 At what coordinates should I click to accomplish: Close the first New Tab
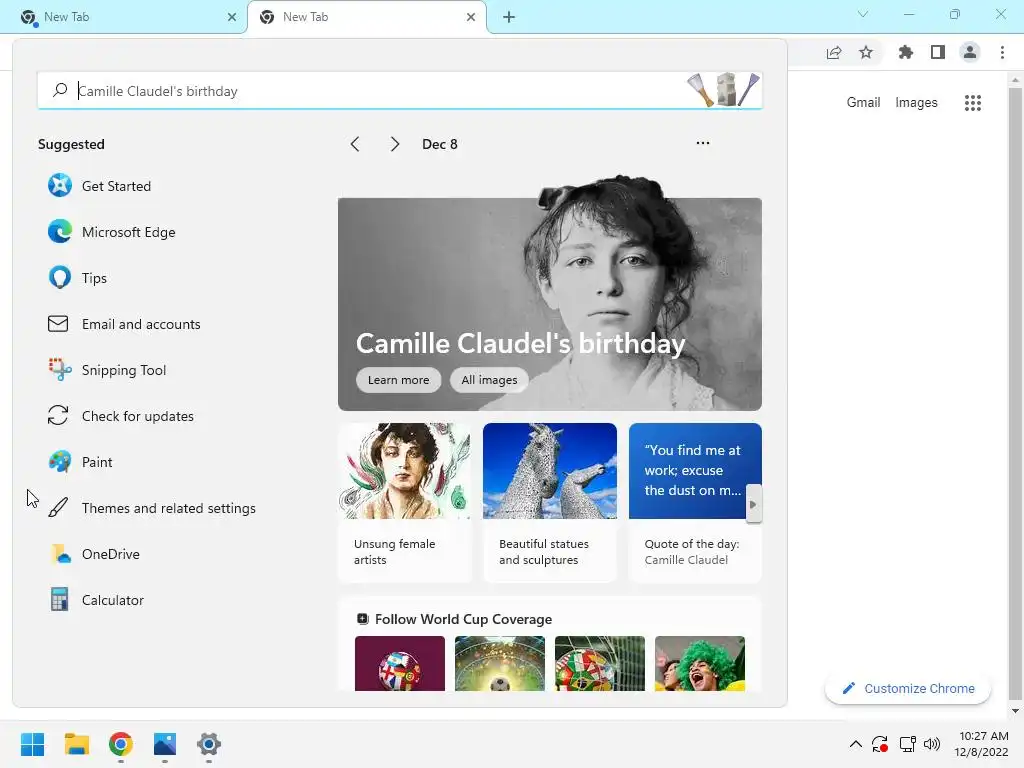coord(232,17)
